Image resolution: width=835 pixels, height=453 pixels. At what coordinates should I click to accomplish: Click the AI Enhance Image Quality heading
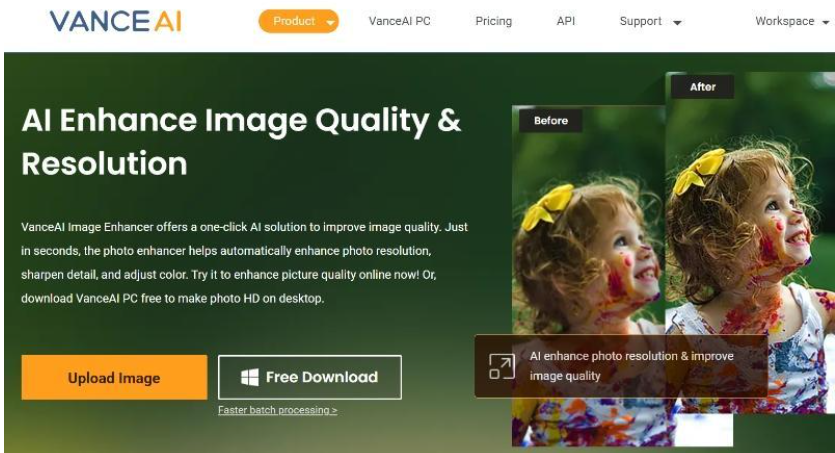click(x=241, y=142)
